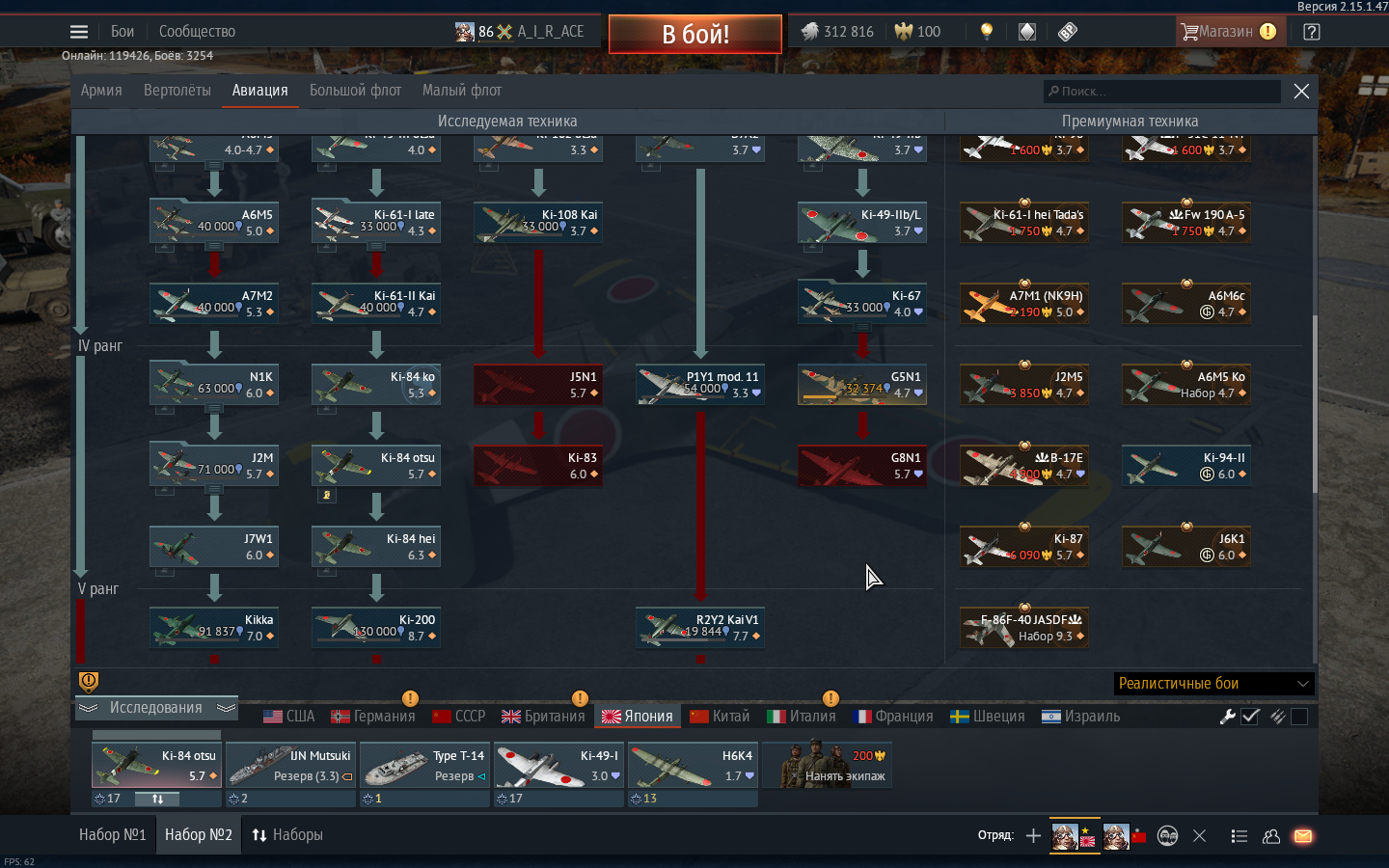The image size is (1389, 868).
Task: Select the Франция nation tab
Action: (x=893, y=717)
